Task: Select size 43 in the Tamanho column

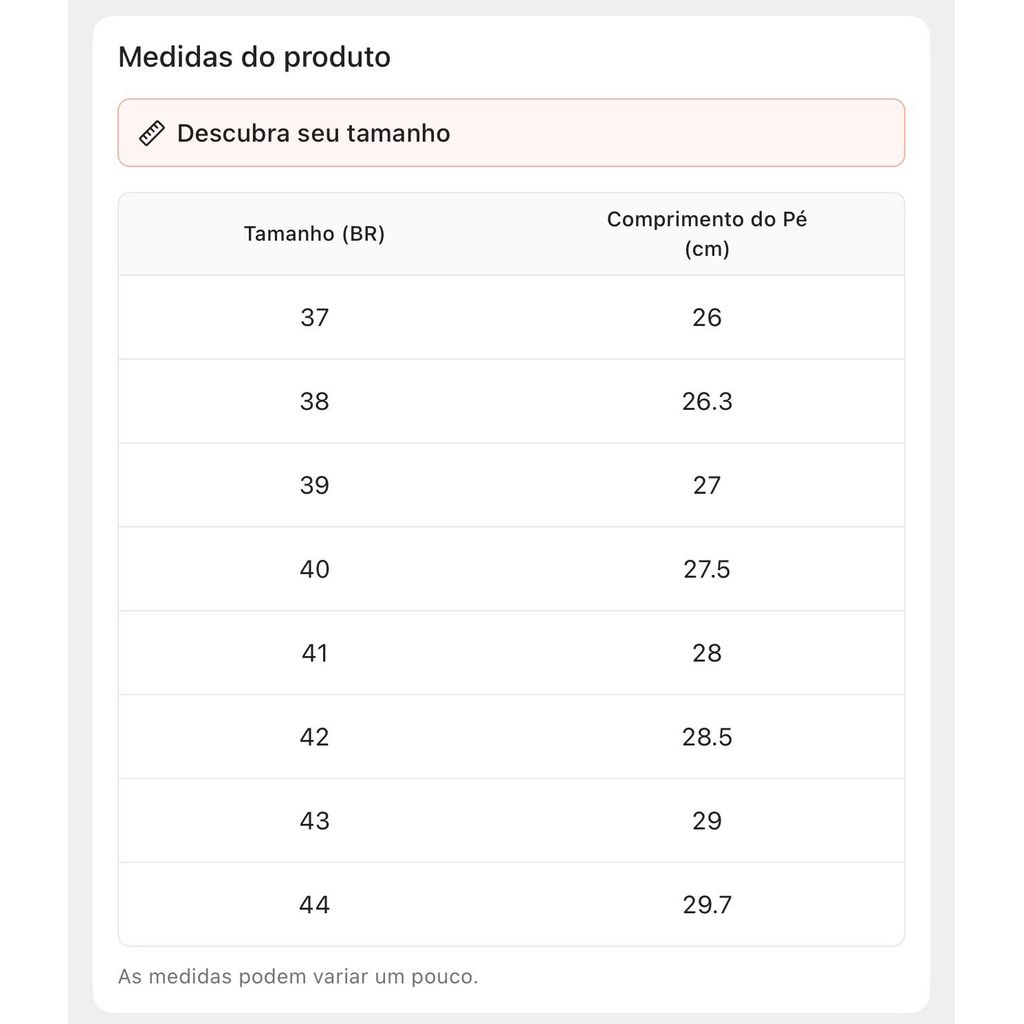Action: point(314,822)
